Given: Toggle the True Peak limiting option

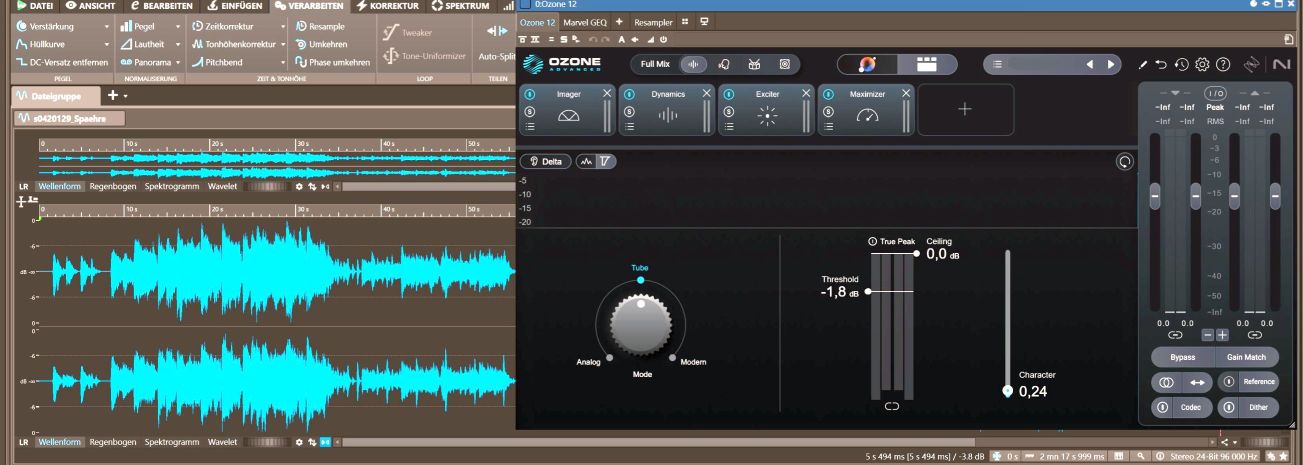Looking at the screenshot, I should [x=873, y=241].
